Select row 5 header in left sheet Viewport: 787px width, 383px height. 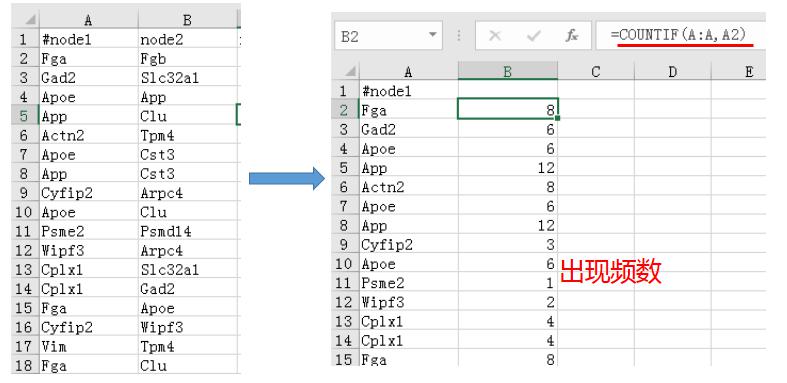coord(25,116)
